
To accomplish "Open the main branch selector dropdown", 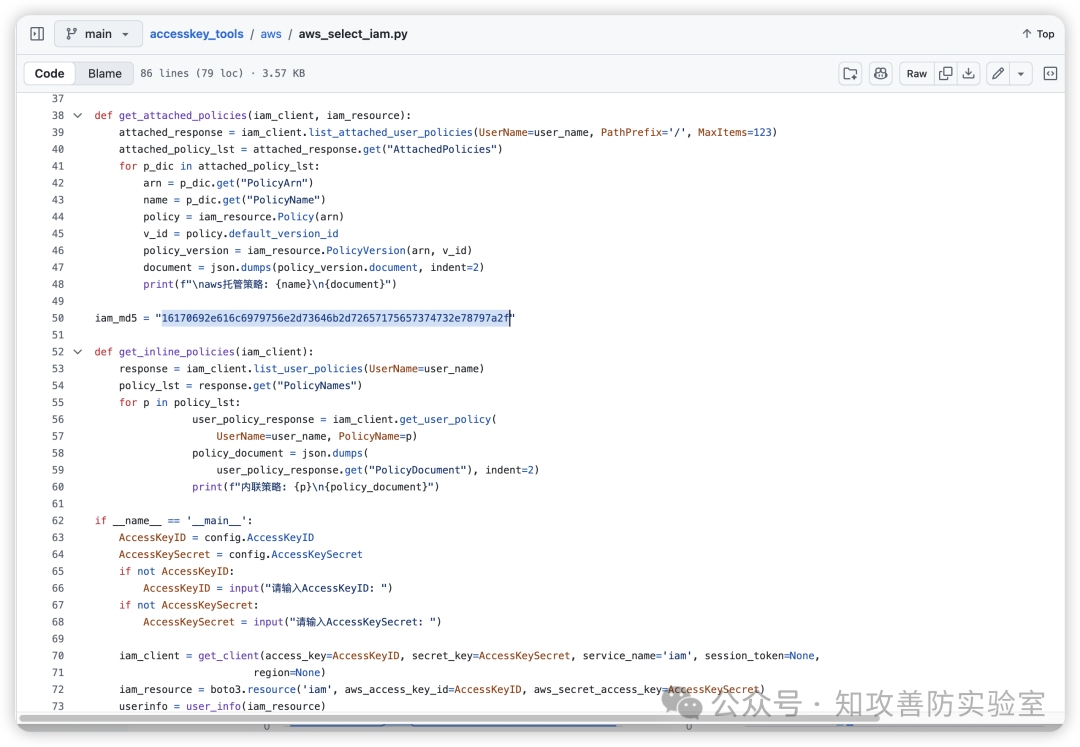I will click(x=98, y=34).
